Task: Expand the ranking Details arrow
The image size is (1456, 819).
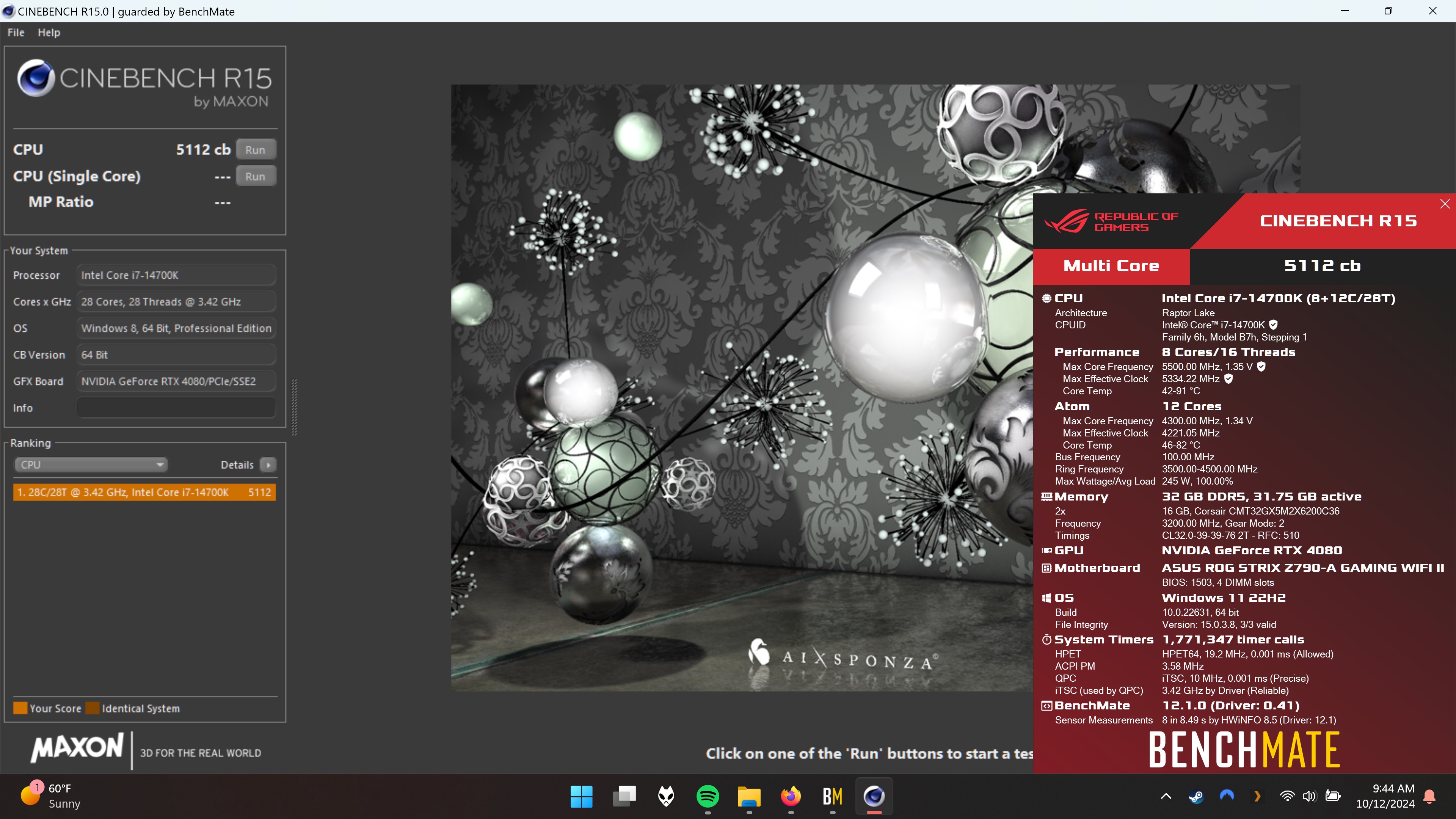Action: (x=268, y=464)
